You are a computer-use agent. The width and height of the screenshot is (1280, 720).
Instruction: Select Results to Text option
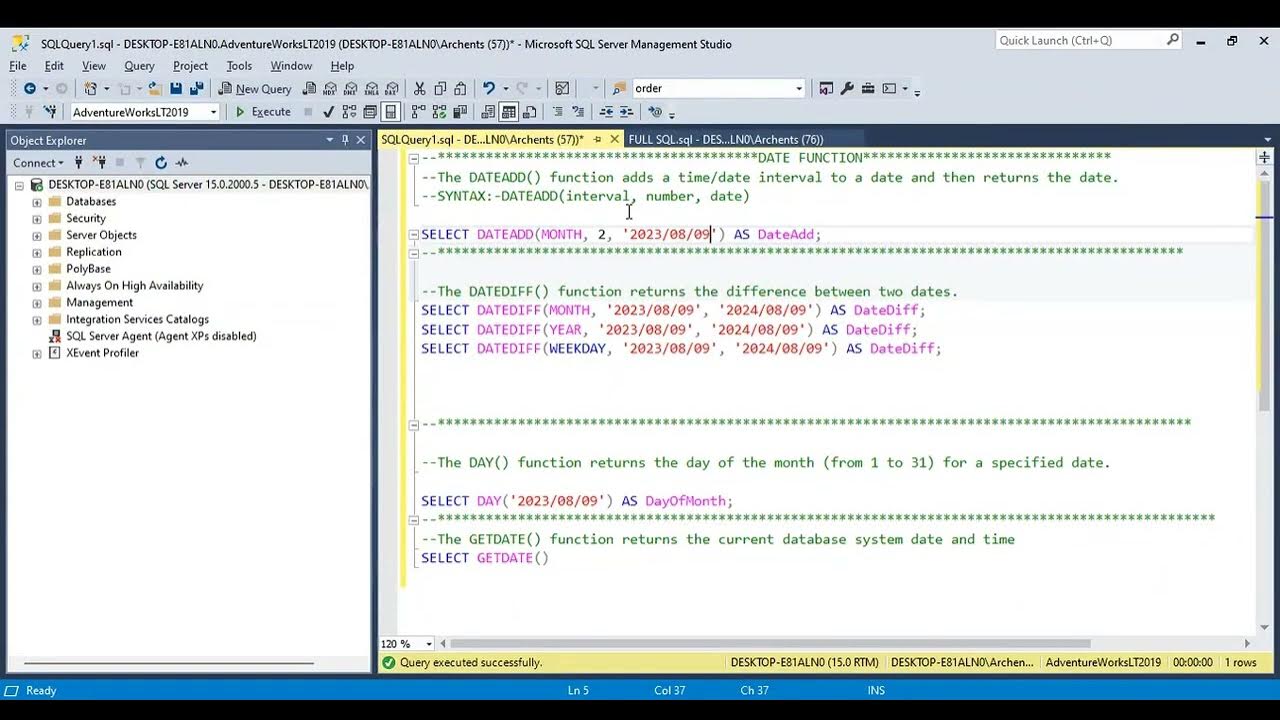488,112
